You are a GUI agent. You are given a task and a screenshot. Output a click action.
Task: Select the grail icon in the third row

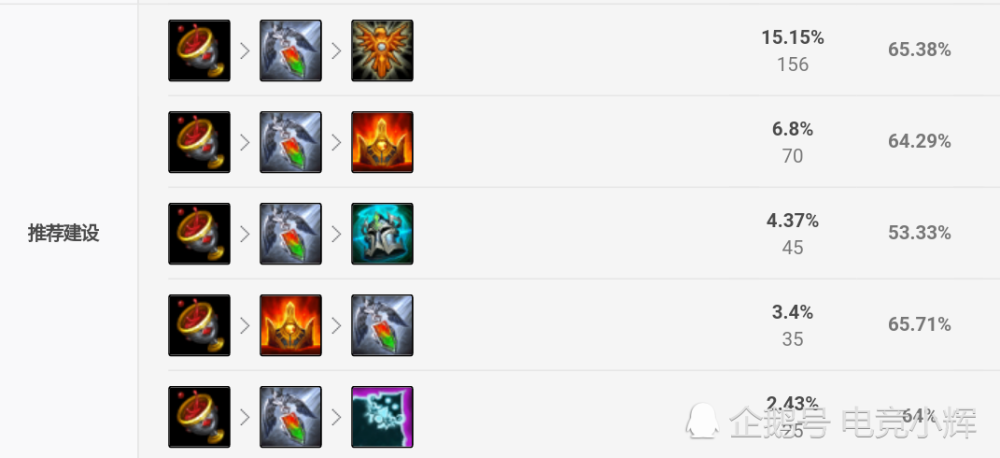pos(199,233)
